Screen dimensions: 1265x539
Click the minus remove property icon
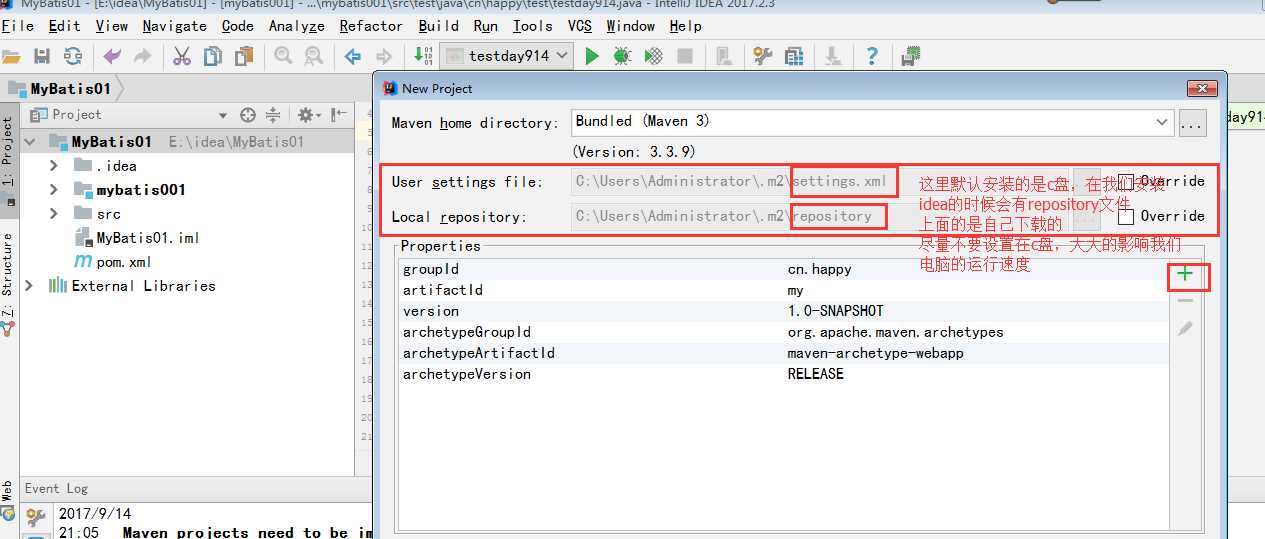coord(1185,301)
